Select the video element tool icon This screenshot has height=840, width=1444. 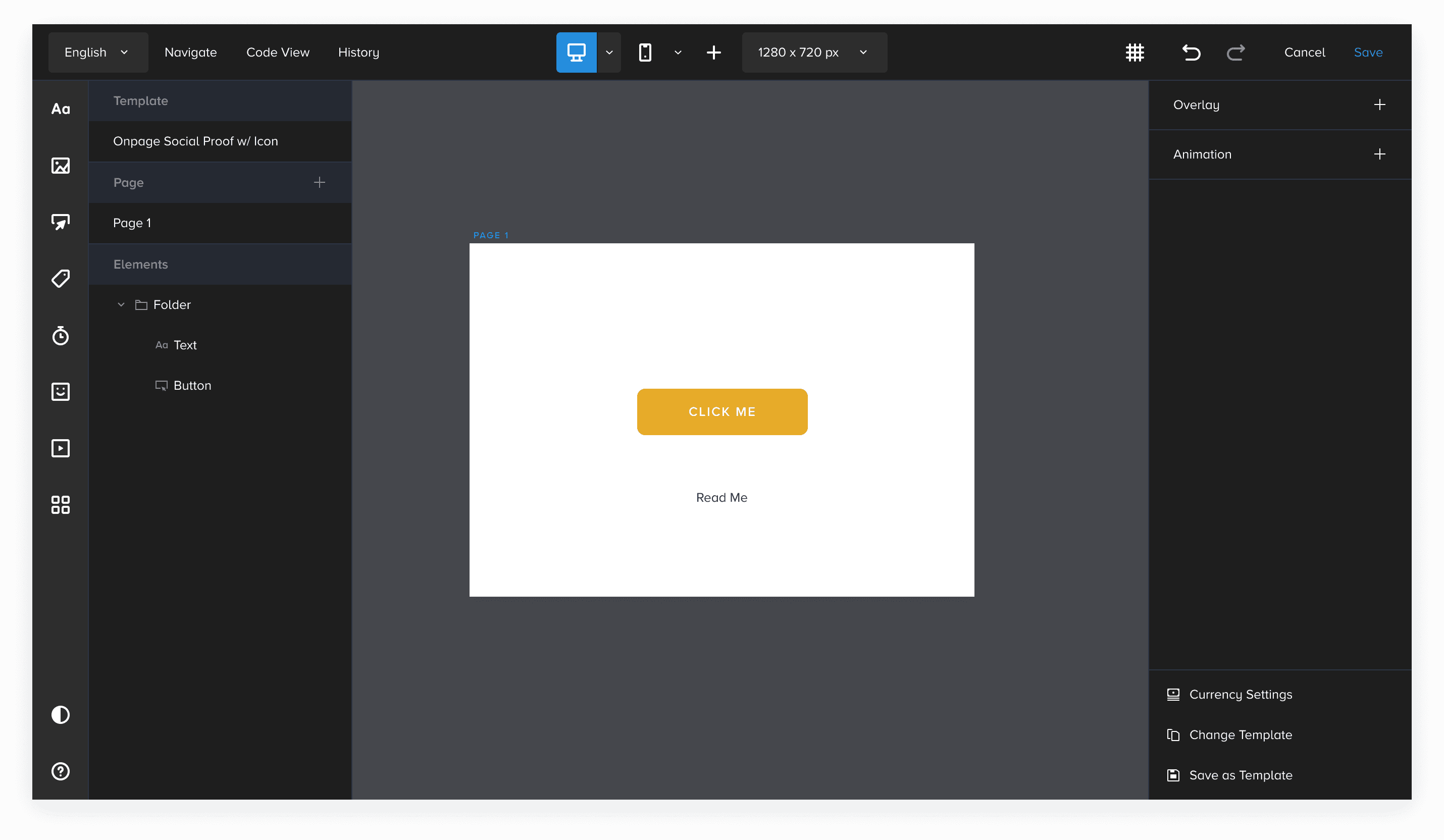60,448
